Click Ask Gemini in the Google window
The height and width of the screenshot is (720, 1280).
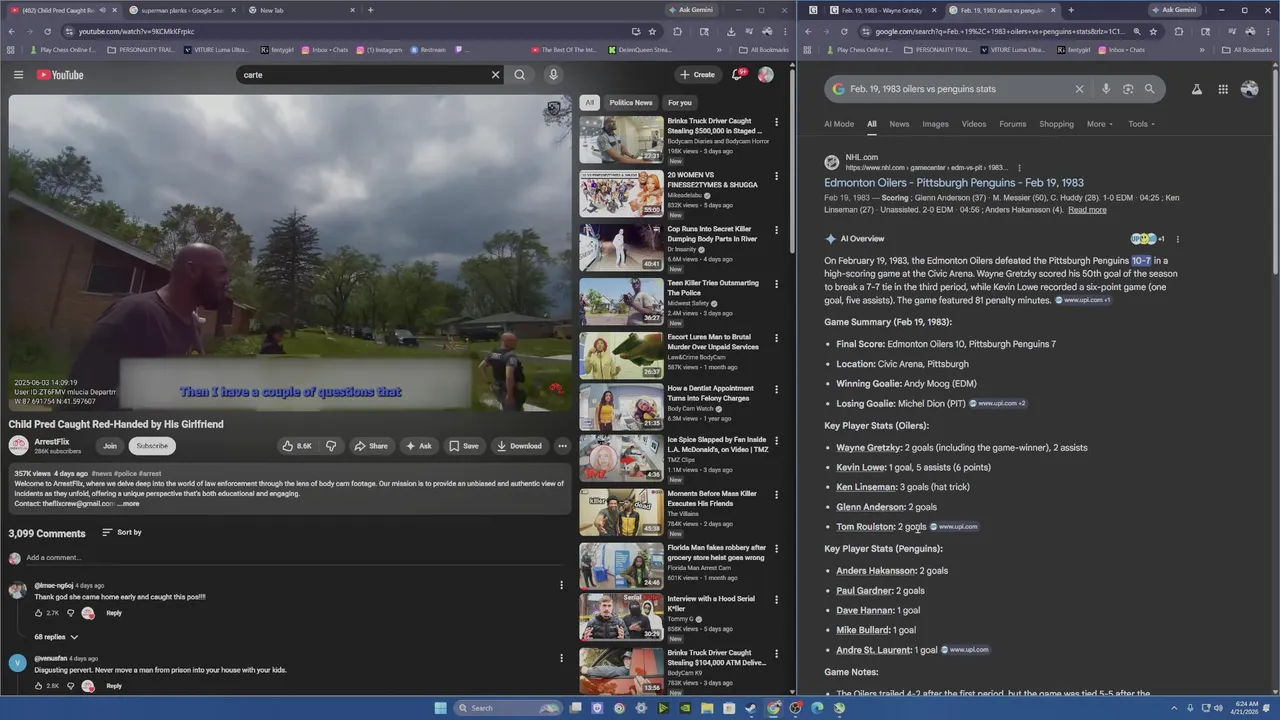click(1174, 10)
